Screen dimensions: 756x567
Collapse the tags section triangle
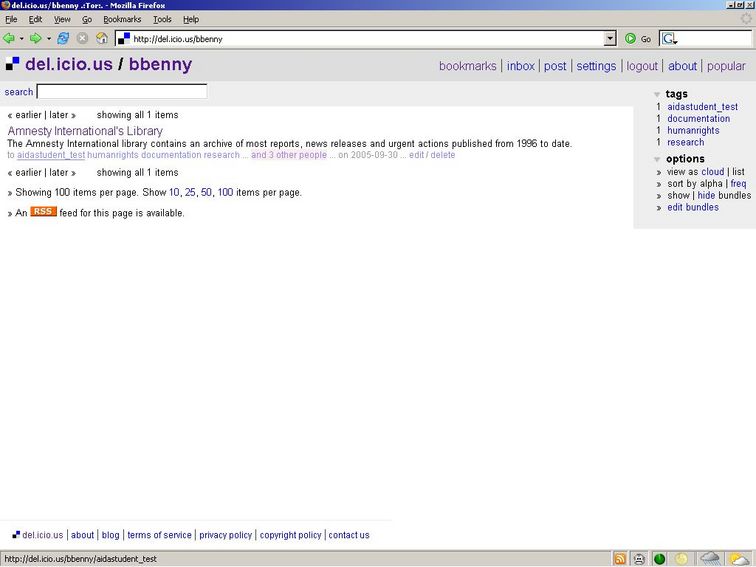coord(657,94)
